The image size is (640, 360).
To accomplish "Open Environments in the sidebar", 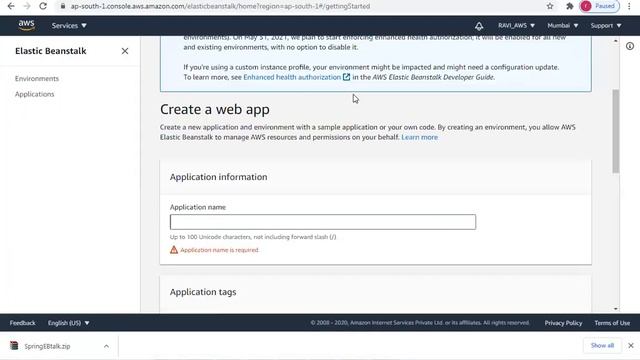I will [37, 78].
